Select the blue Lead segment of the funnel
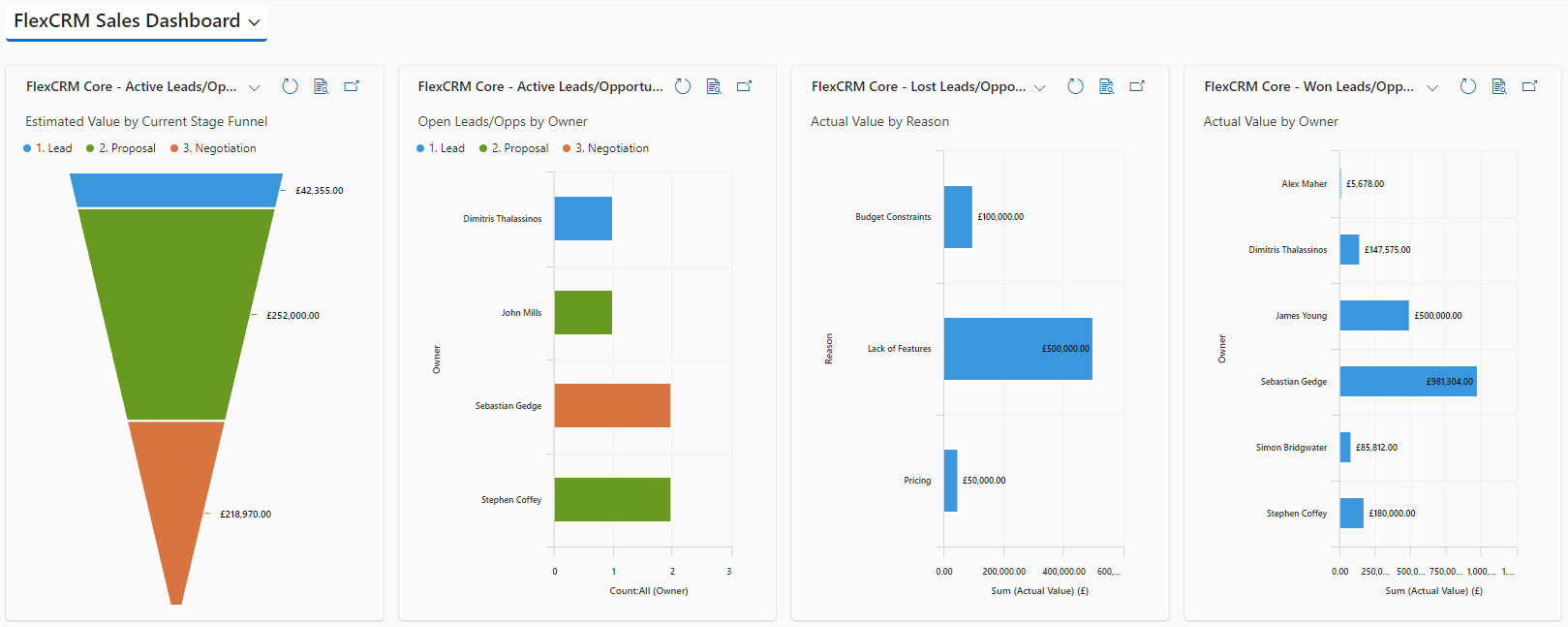The height and width of the screenshot is (627, 1568). pos(176,190)
